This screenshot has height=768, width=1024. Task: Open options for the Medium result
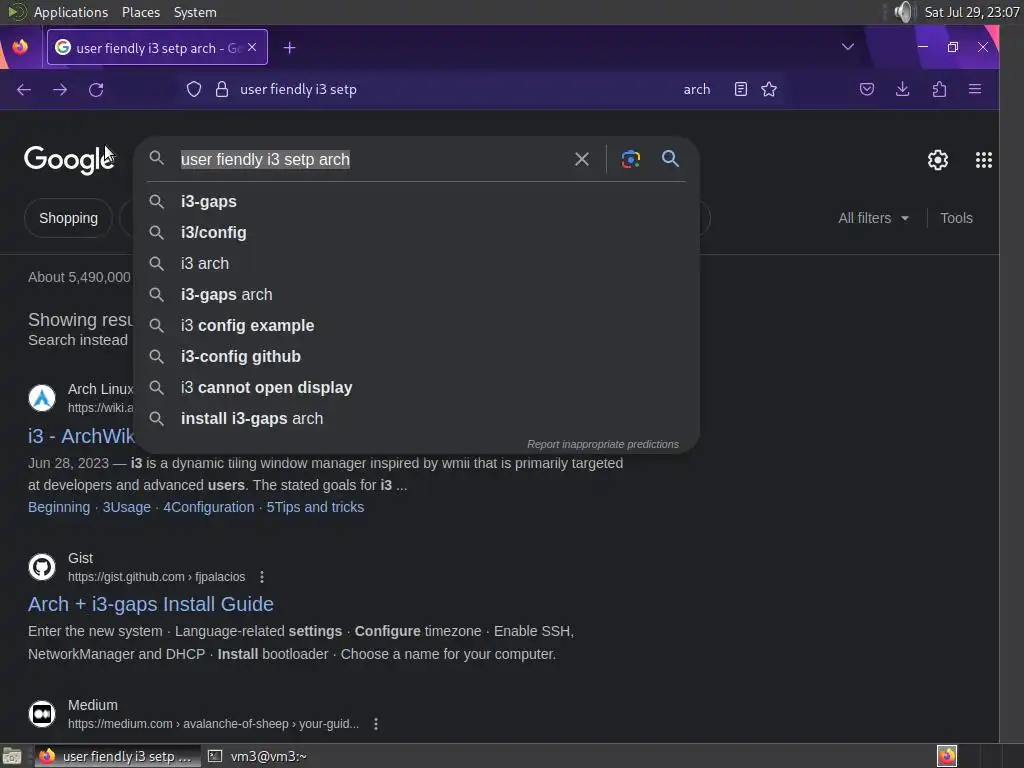(x=376, y=724)
